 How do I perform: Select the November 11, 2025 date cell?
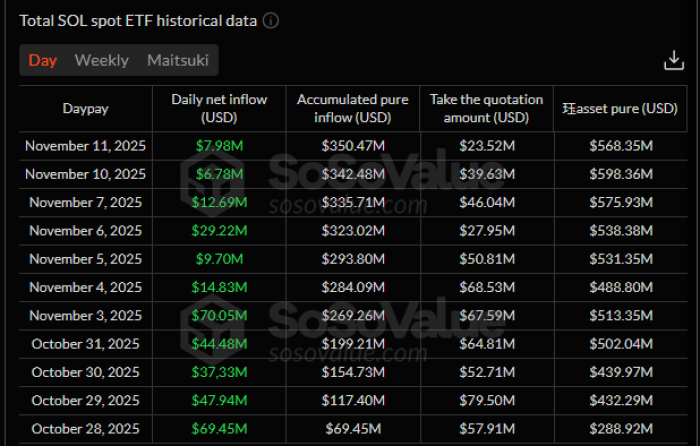pos(86,146)
